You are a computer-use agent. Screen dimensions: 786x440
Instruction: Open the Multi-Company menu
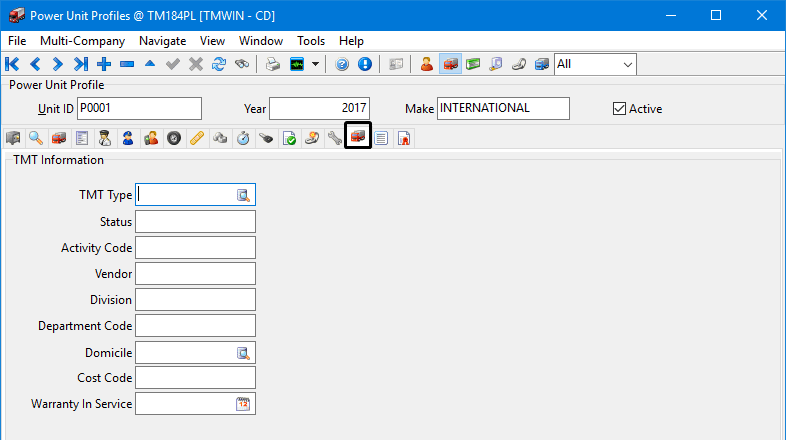click(82, 41)
